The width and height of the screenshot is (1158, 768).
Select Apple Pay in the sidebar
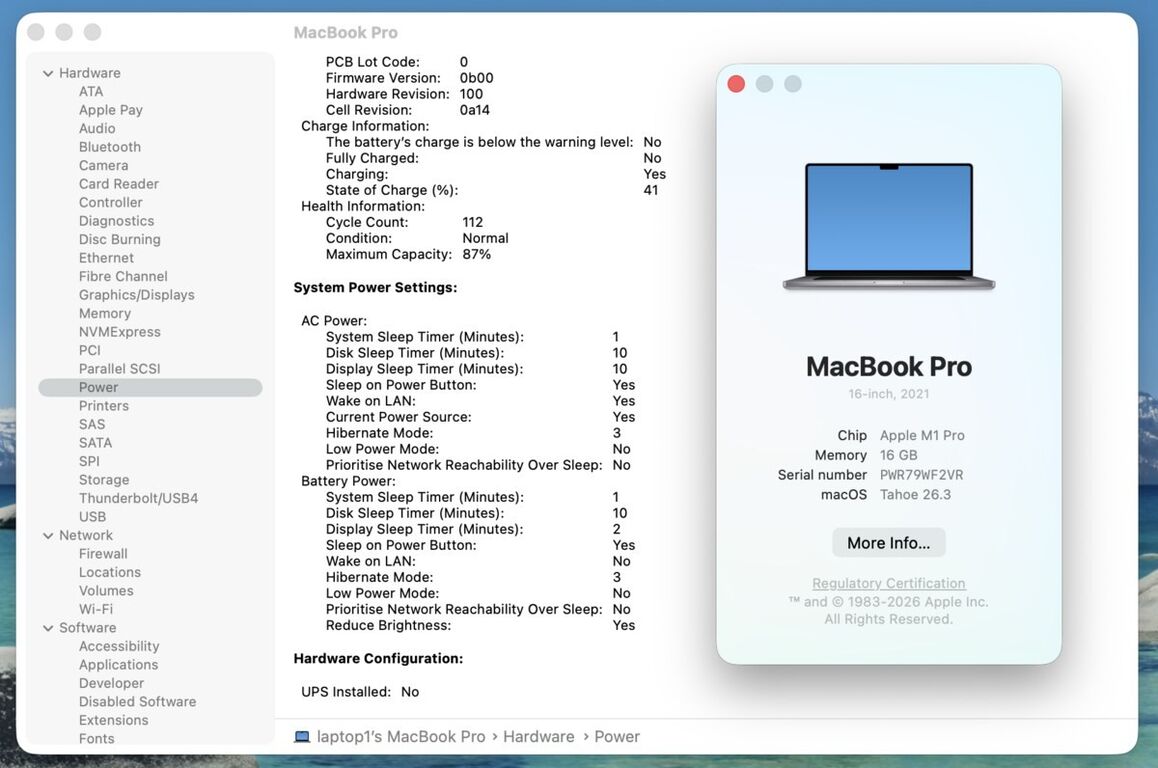(x=111, y=110)
